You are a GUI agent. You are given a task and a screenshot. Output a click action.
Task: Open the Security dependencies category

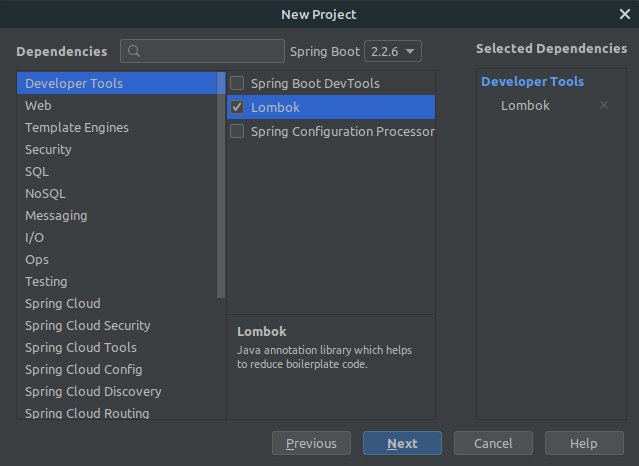point(48,149)
